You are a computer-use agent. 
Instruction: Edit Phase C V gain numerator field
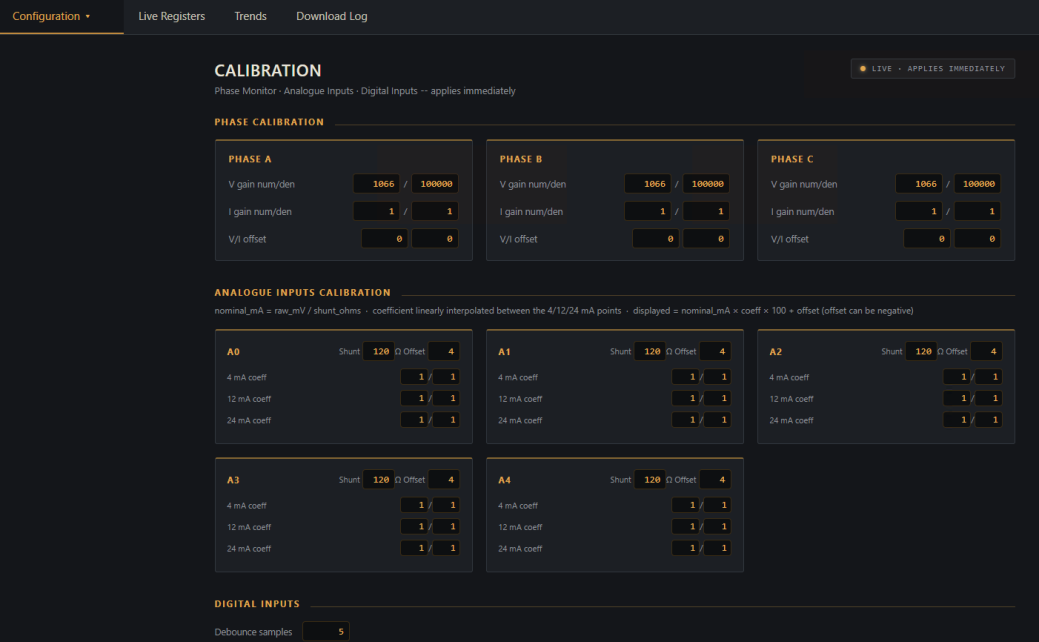(x=918, y=184)
